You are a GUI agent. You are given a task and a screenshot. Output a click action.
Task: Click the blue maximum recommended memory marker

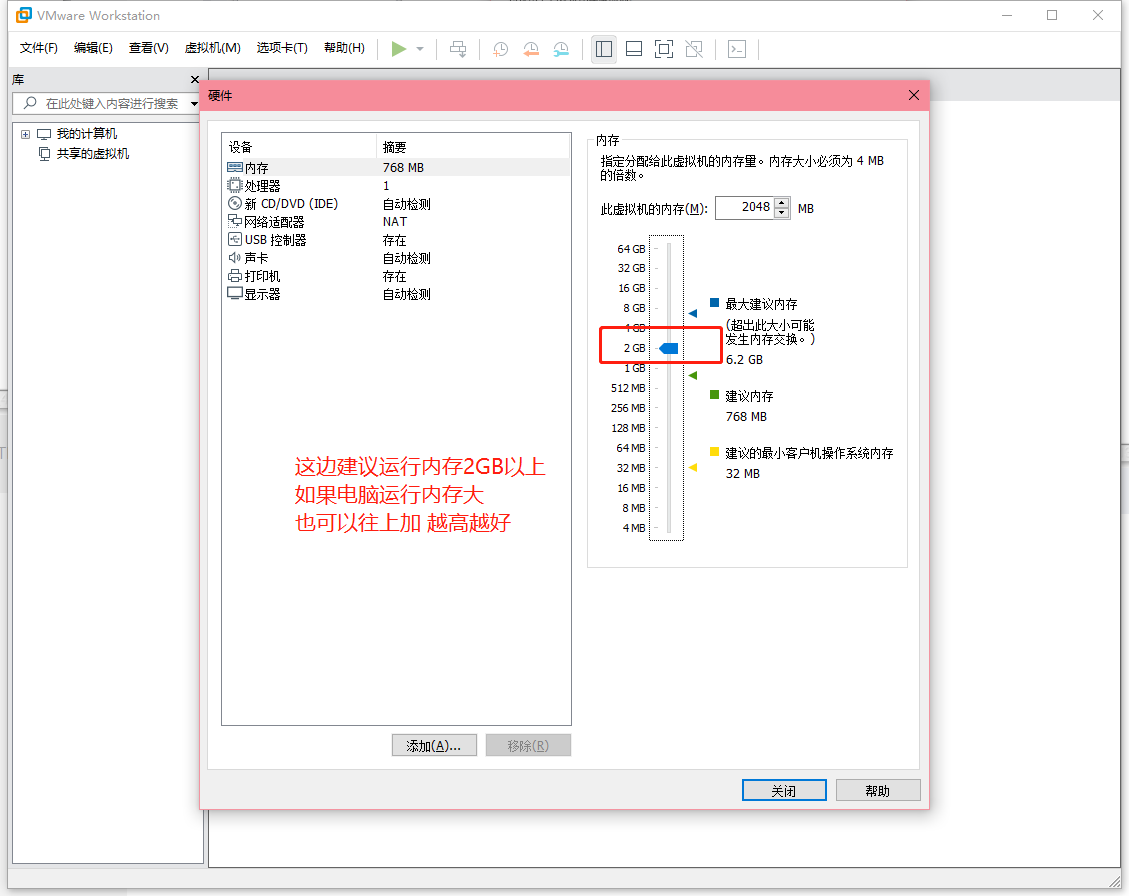693,313
